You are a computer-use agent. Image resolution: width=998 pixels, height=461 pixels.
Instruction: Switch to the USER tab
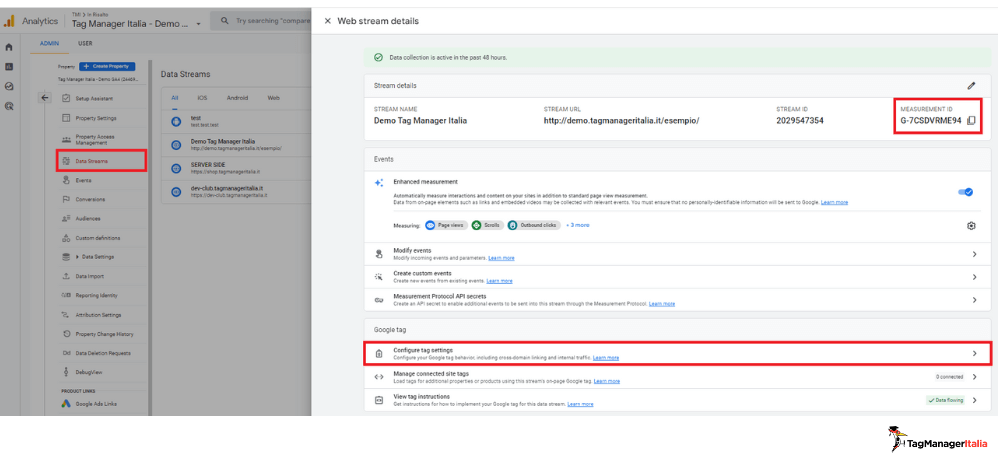point(85,43)
